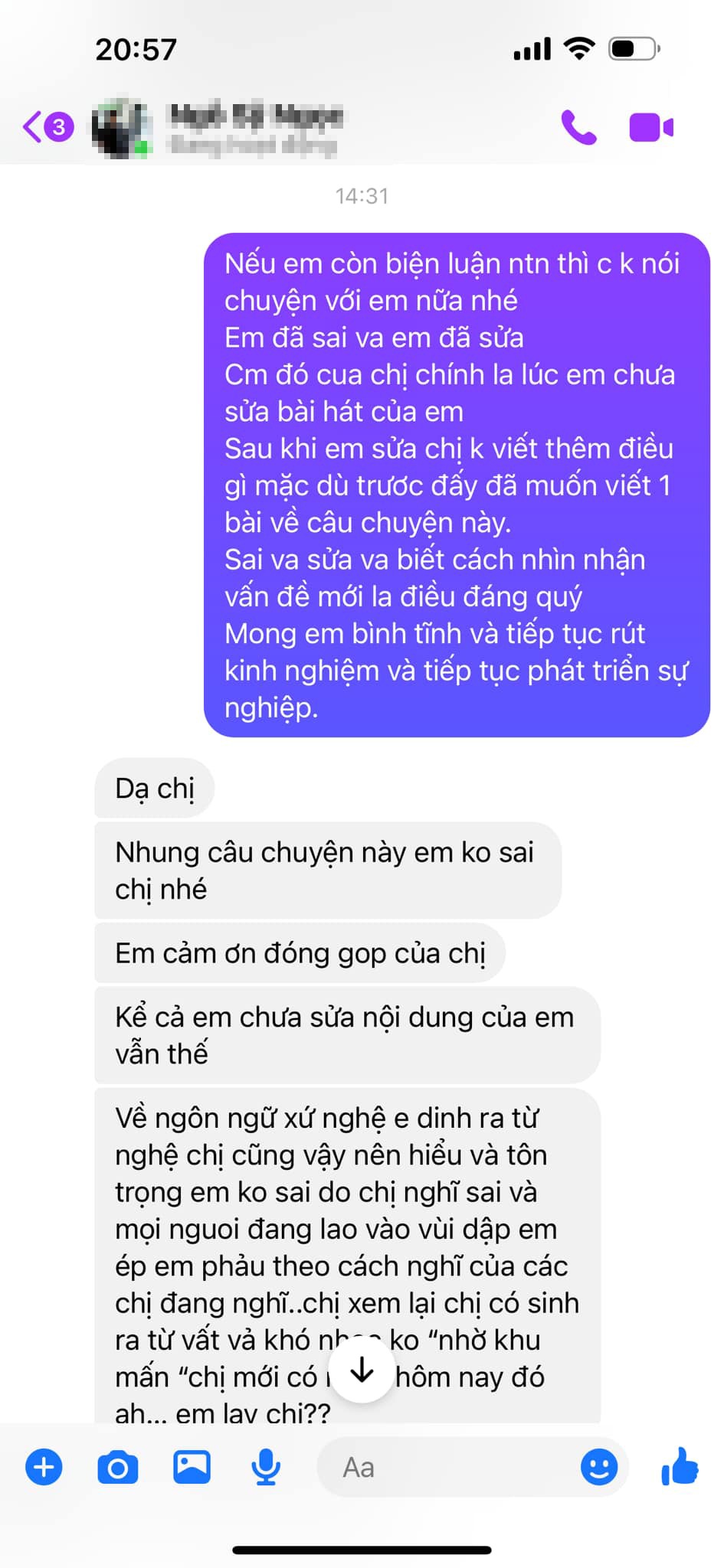Open the camera from the bottom toolbar
724x1568 pixels.
(x=118, y=1467)
